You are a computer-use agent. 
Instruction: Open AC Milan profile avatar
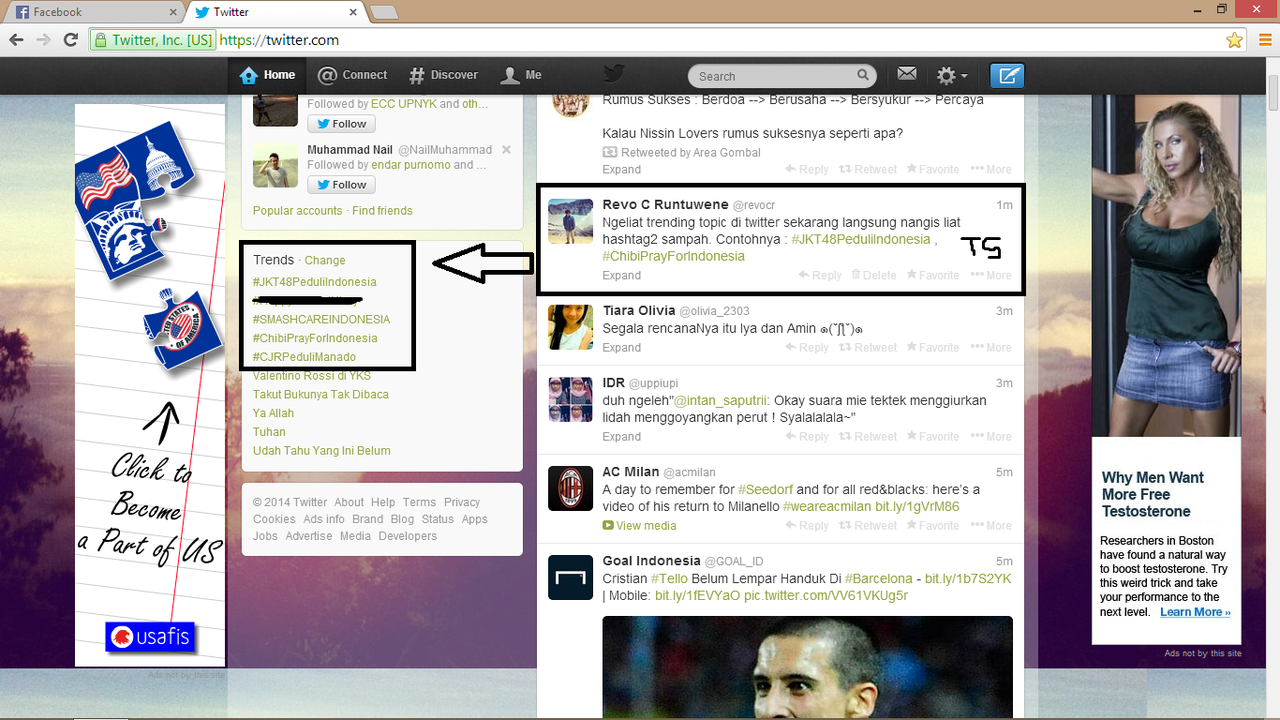pyautogui.click(x=570, y=488)
